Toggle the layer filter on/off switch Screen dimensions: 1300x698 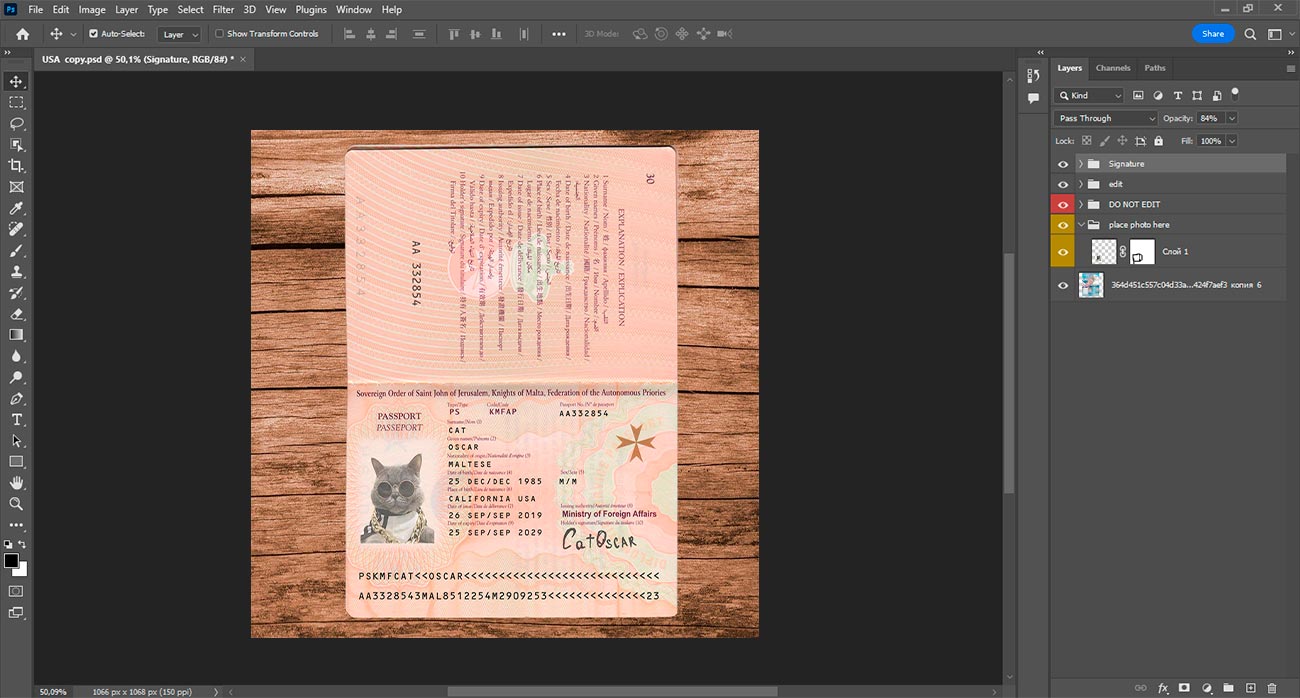point(1235,93)
